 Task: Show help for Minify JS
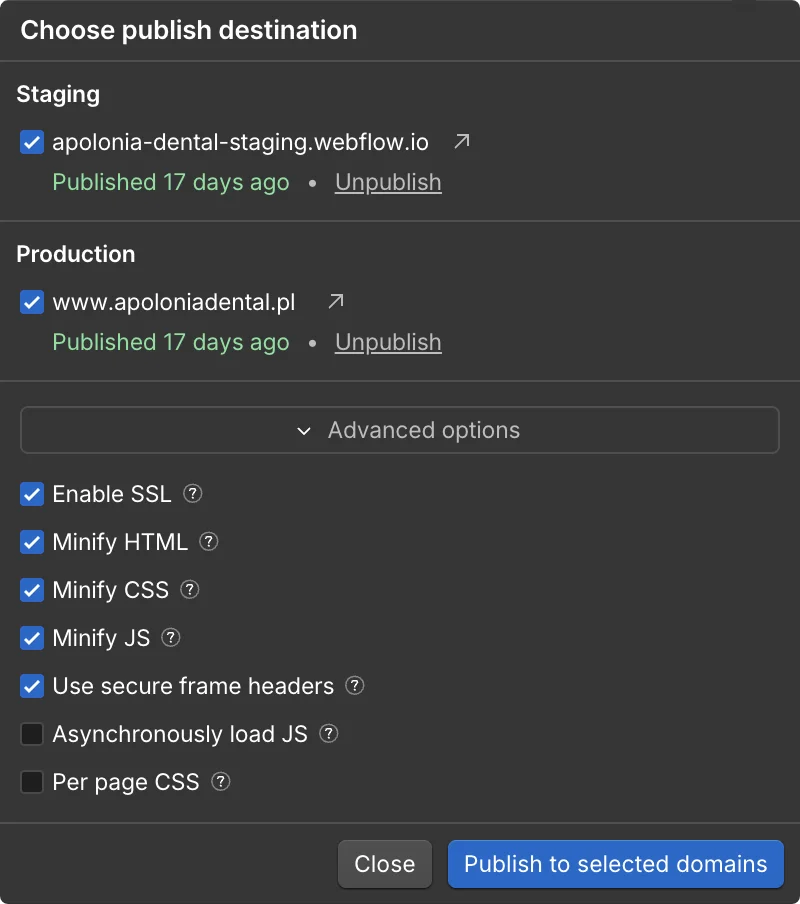171,638
